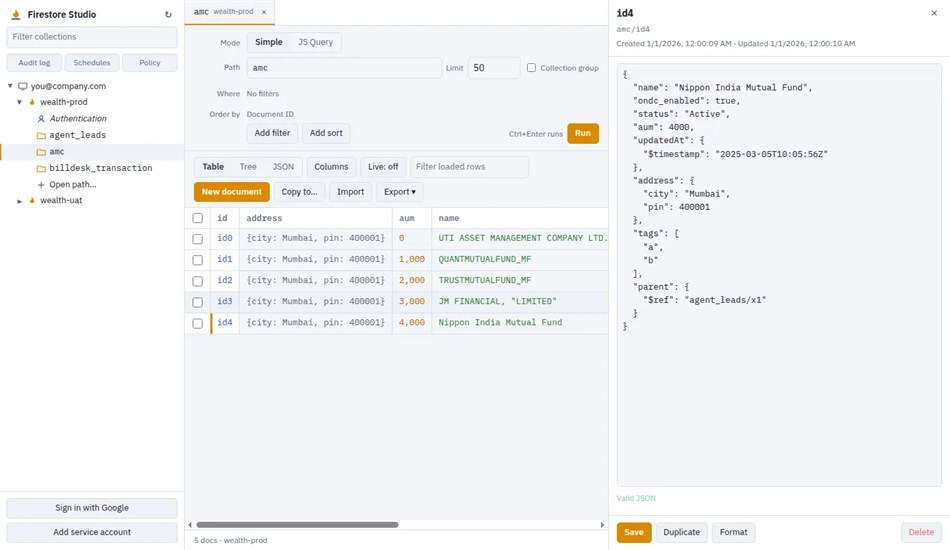Collapse the wealth-prod project node
Screen dimensions: 950x550
tap(19, 102)
